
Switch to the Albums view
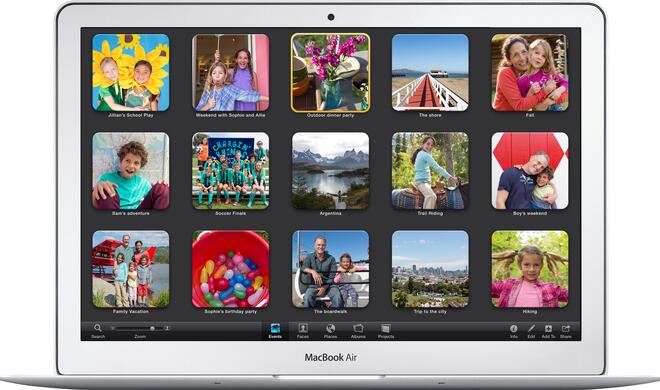pos(358,331)
